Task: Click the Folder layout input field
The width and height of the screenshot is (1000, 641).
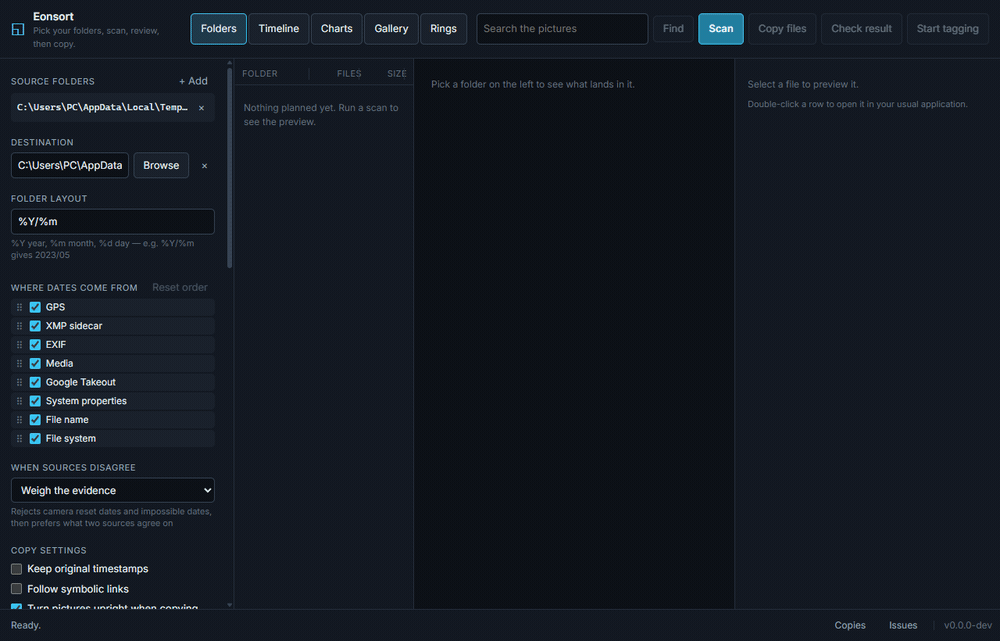Action: point(113,222)
